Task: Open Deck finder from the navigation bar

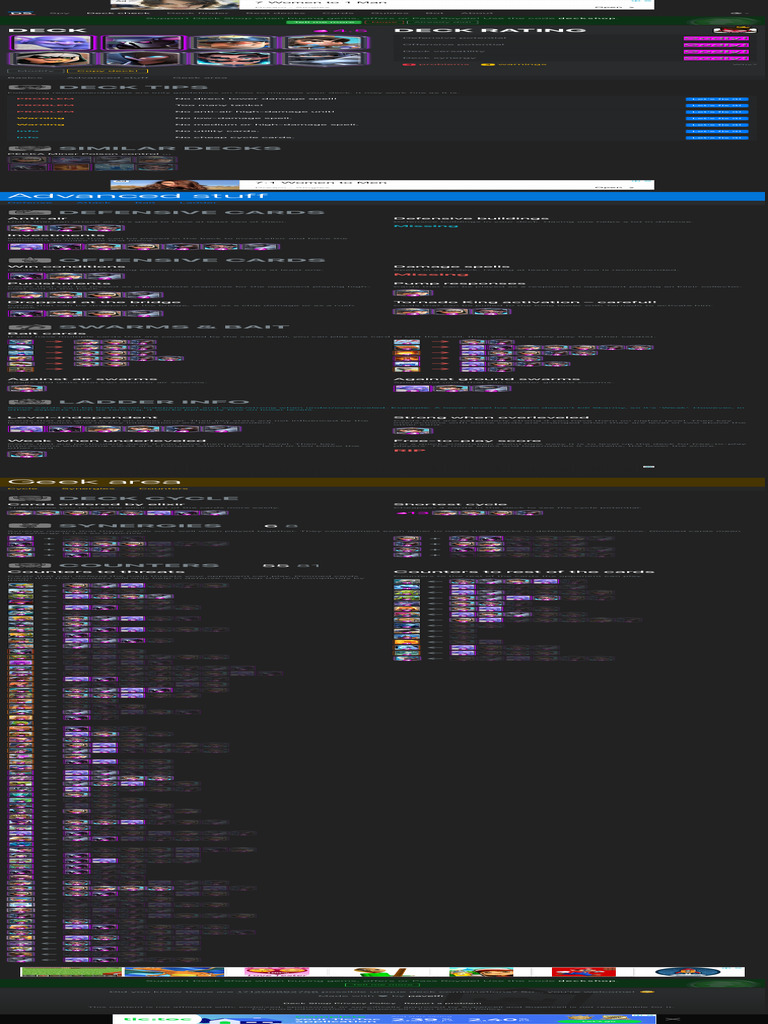Action: (x=197, y=13)
